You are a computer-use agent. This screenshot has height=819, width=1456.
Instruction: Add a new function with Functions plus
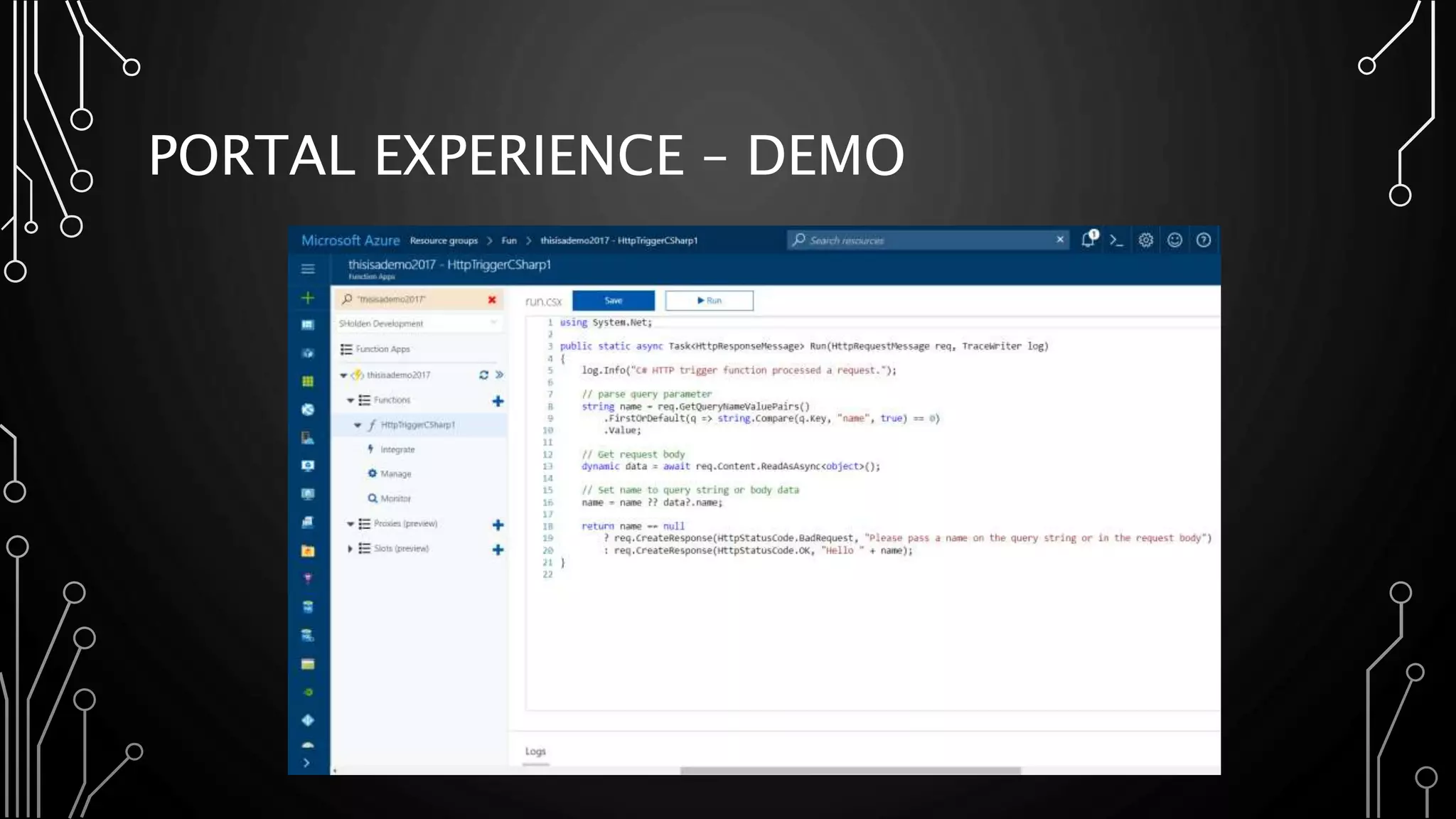[x=498, y=401]
